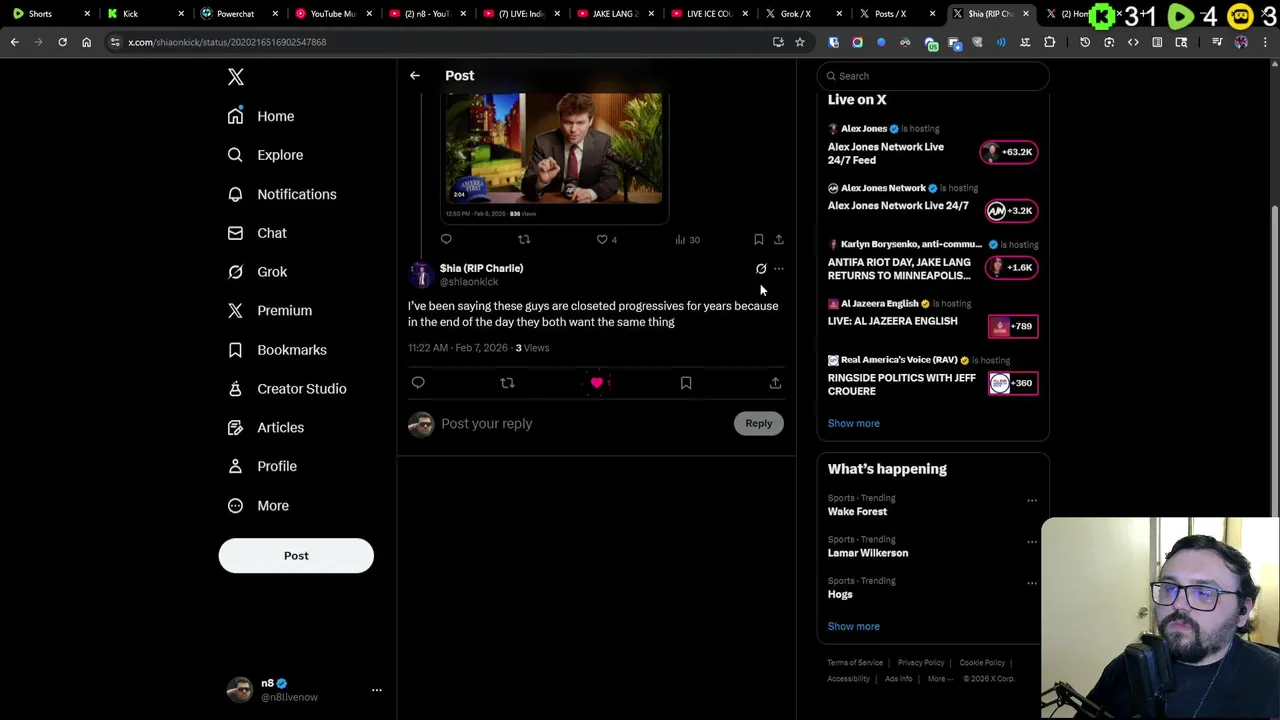
Task: Bookmark $hia's post
Action: (x=686, y=383)
